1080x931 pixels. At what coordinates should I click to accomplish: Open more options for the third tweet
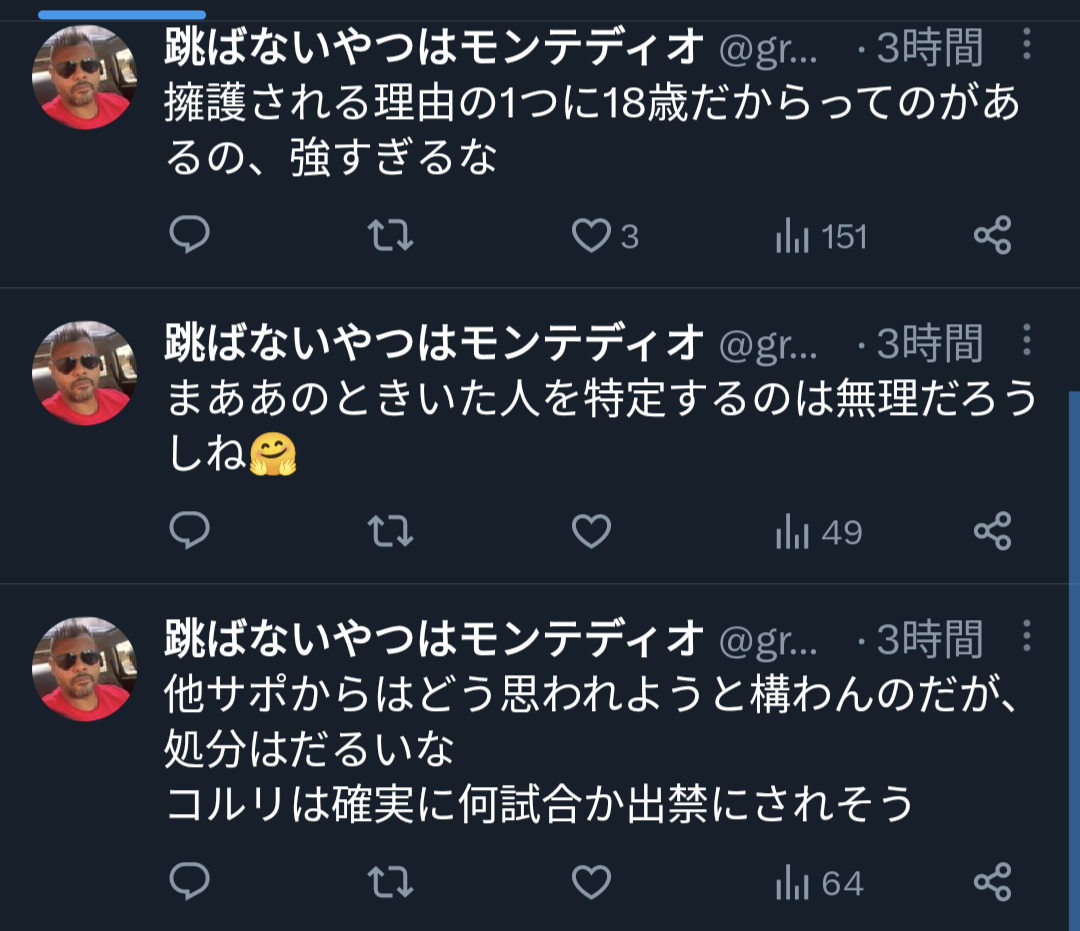tap(1027, 636)
